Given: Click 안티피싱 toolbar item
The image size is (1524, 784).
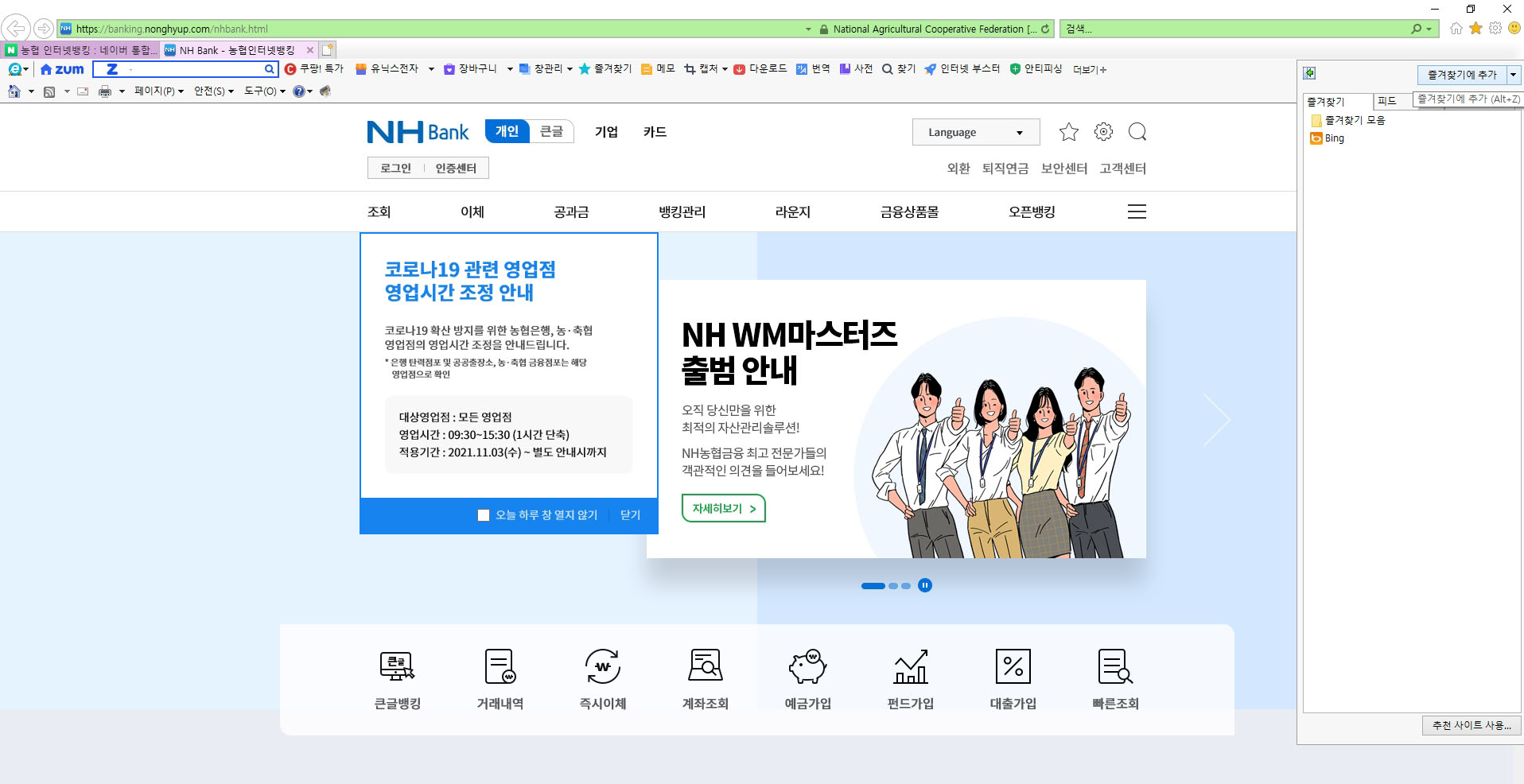Looking at the screenshot, I should click(x=1036, y=69).
